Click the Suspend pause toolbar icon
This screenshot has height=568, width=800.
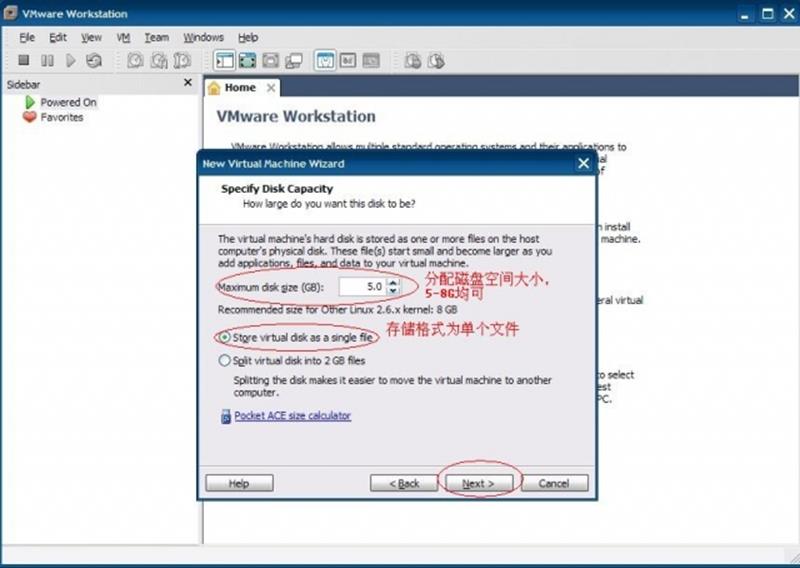pos(47,61)
